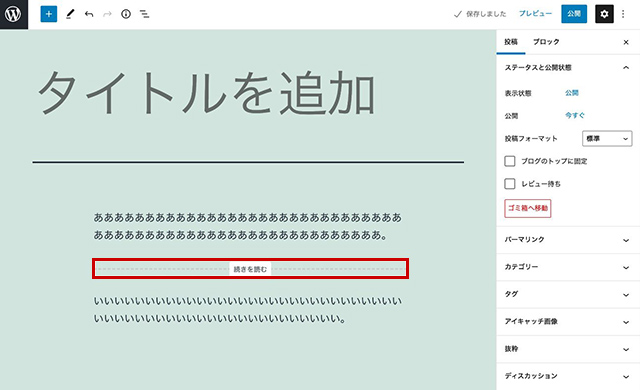This screenshot has width=640, height=390.
Task: Open the 投稿フォーマット dropdown
Action: pyautogui.click(x=607, y=139)
